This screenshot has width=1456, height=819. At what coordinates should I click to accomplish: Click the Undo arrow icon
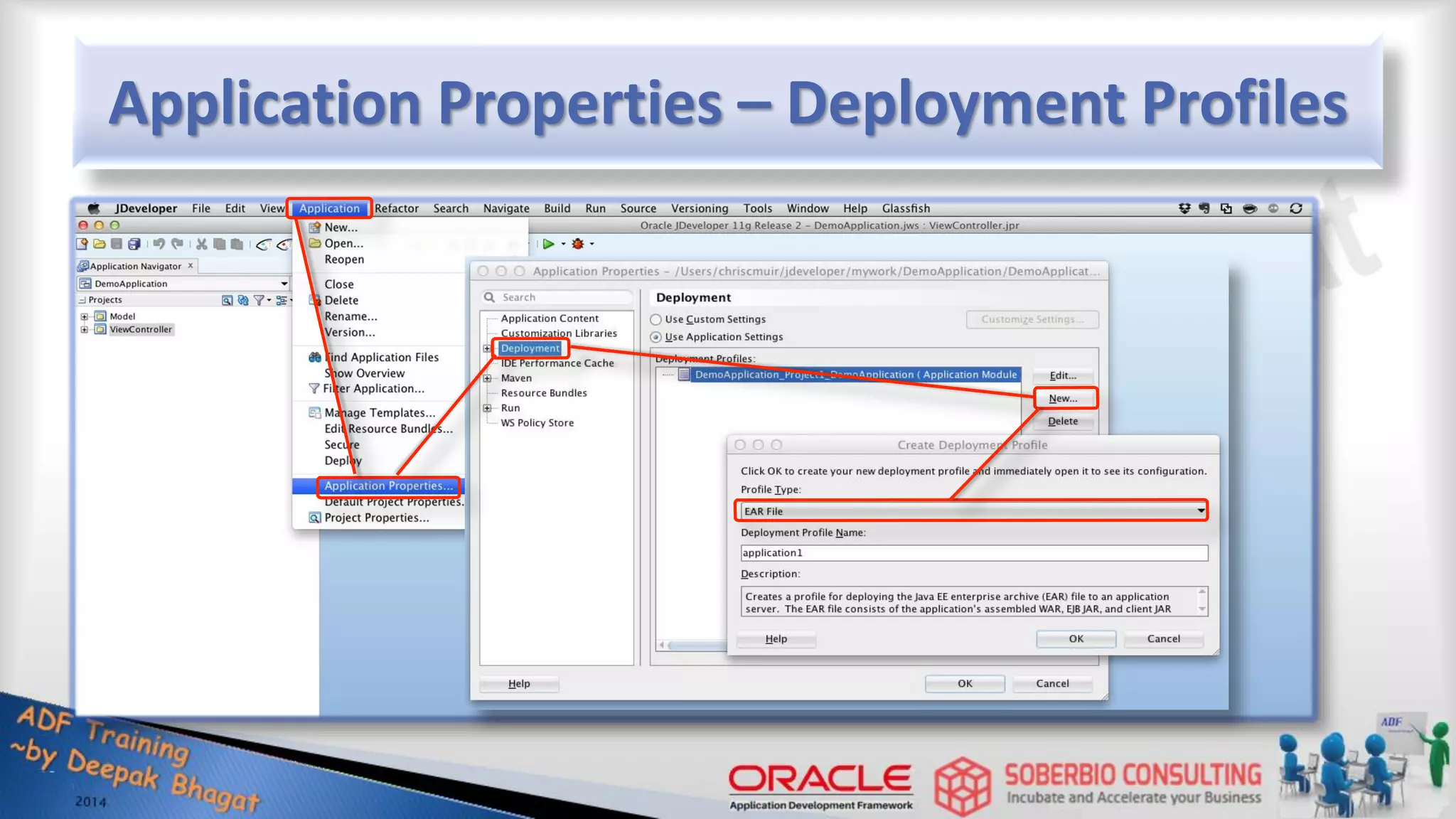coord(159,244)
